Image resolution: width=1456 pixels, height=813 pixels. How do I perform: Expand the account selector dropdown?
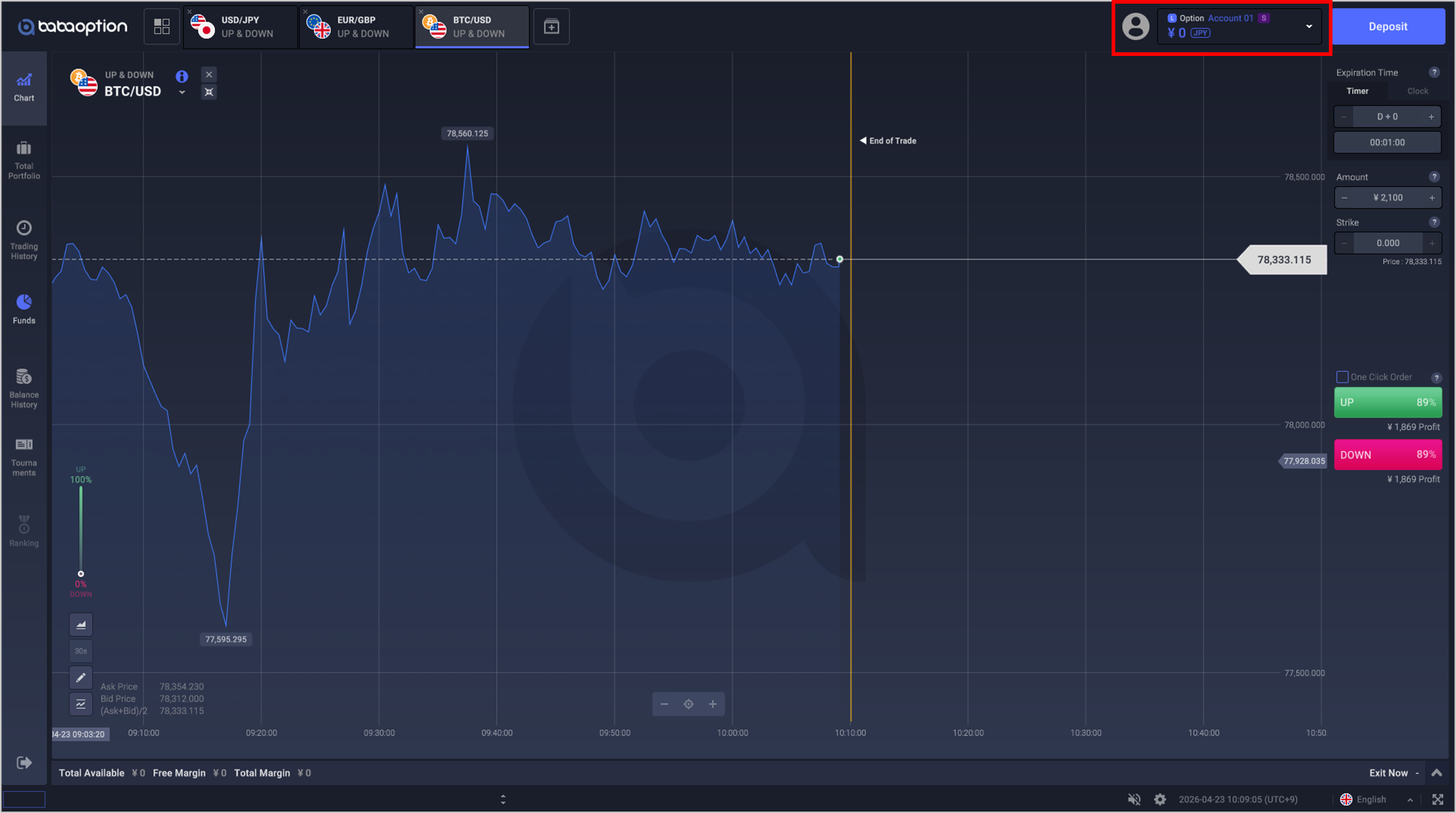[1309, 27]
